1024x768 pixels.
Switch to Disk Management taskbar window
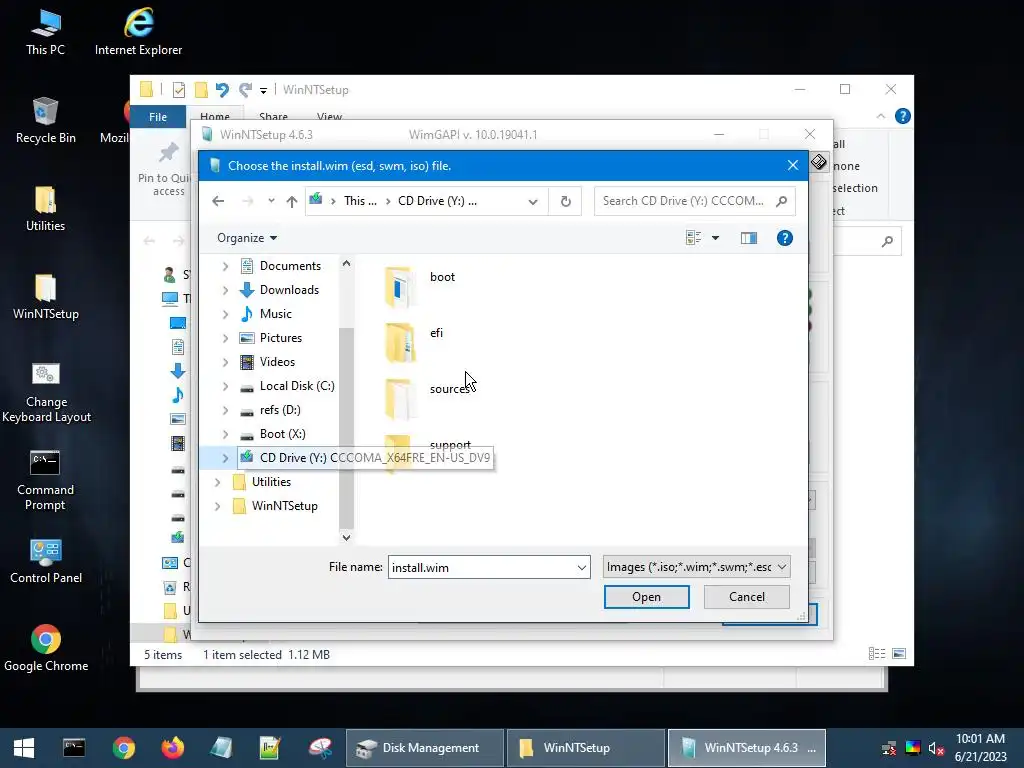point(424,748)
